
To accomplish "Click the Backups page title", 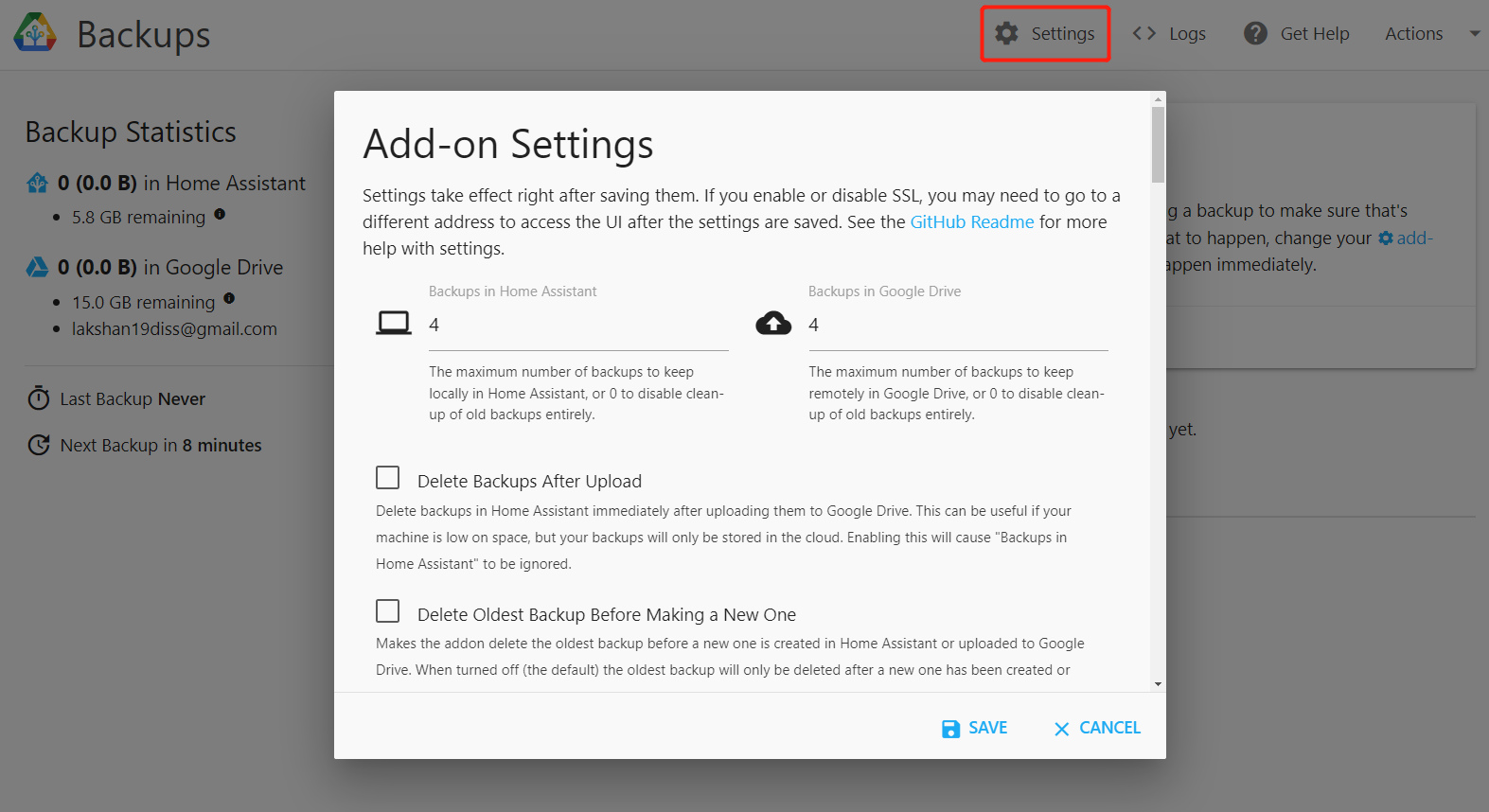I will click(144, 34).
